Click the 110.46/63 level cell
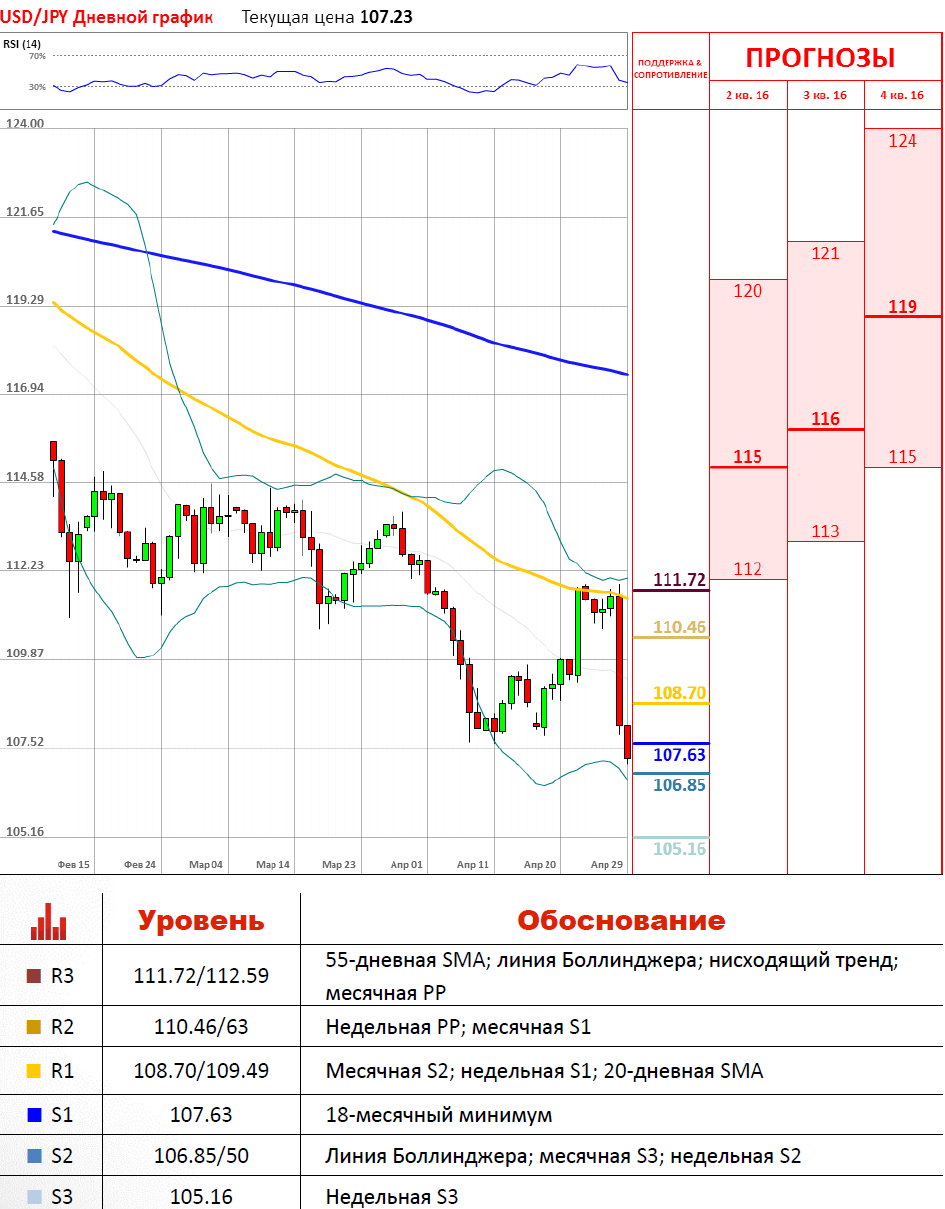Screen dimensions: 945x1209 (201, 1026)
